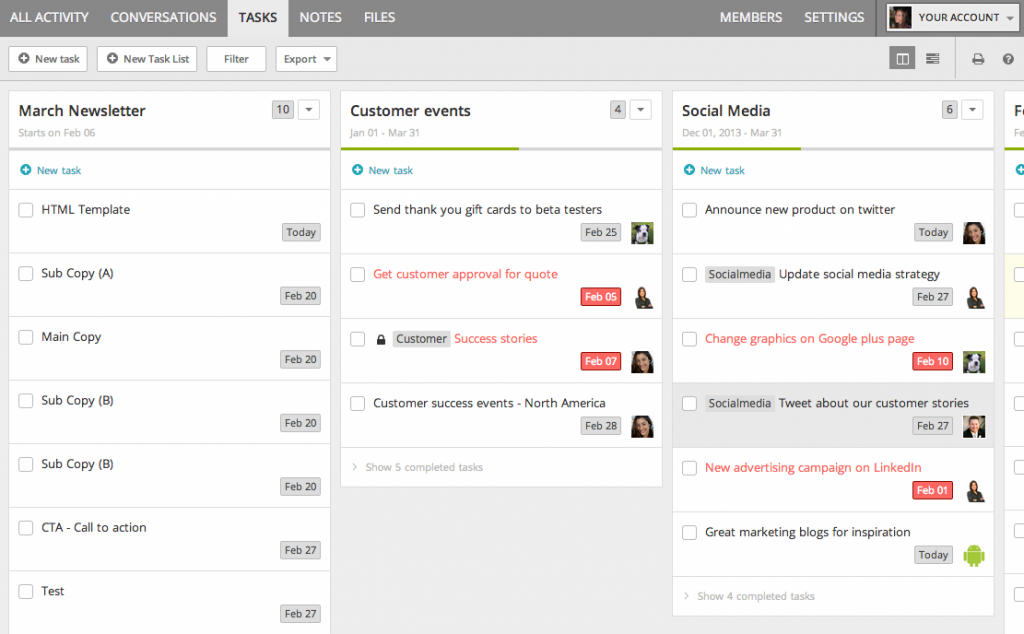Add new task in Customer events column

tap(382, 170)
